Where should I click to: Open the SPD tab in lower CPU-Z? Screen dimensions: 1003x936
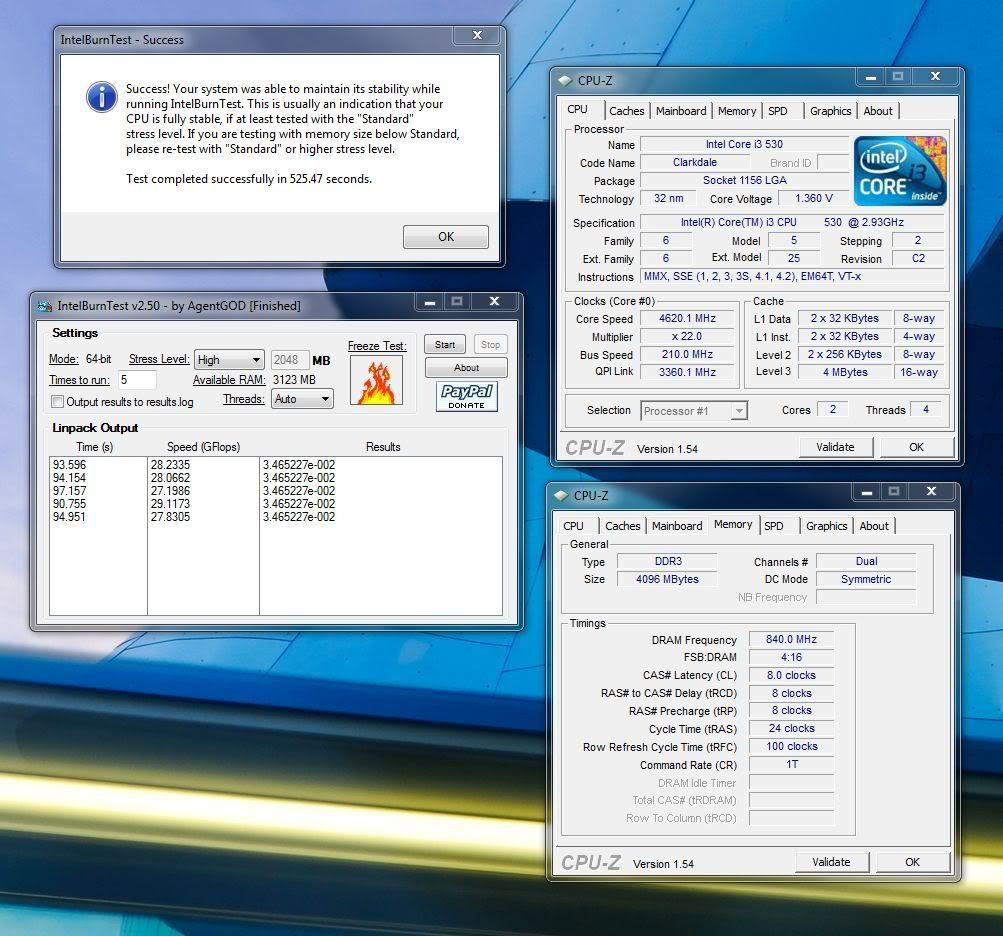[774, 526]
